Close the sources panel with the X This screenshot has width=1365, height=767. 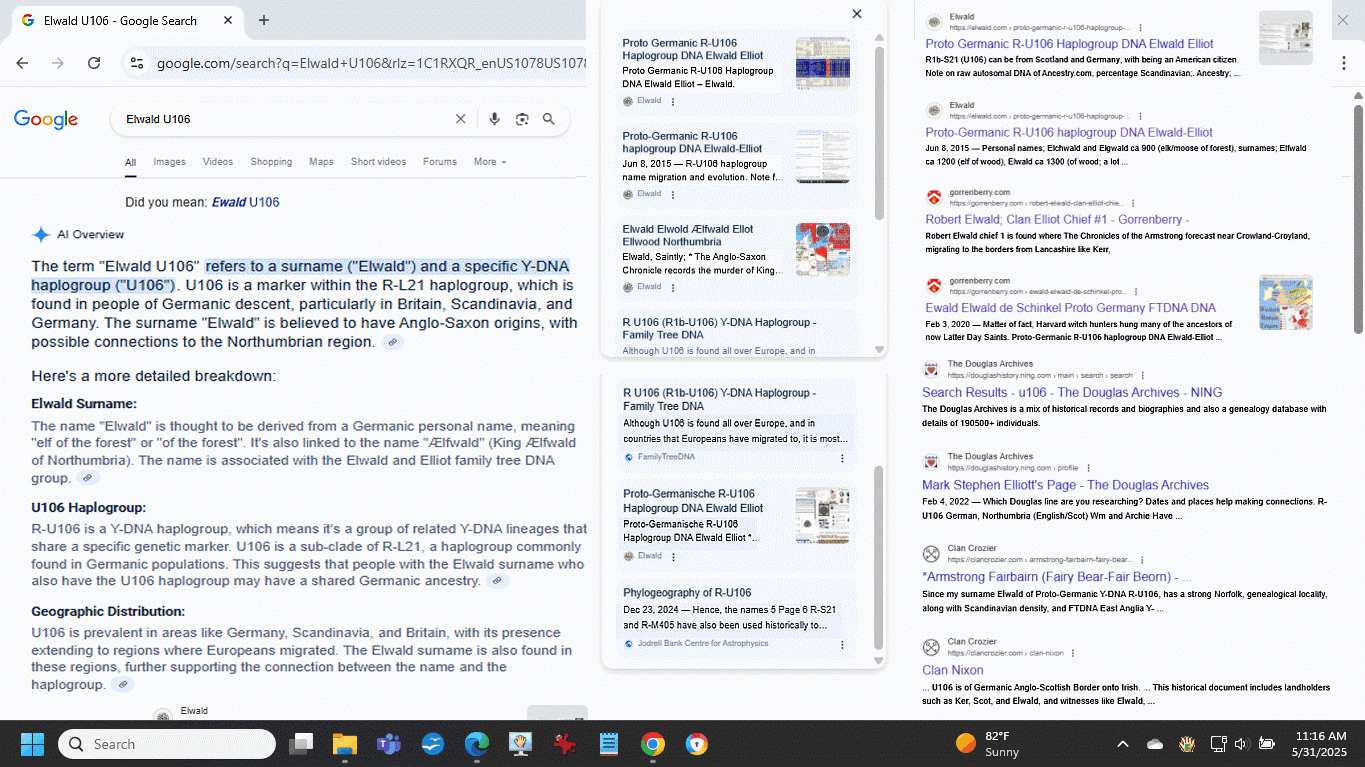click(857, 14)
